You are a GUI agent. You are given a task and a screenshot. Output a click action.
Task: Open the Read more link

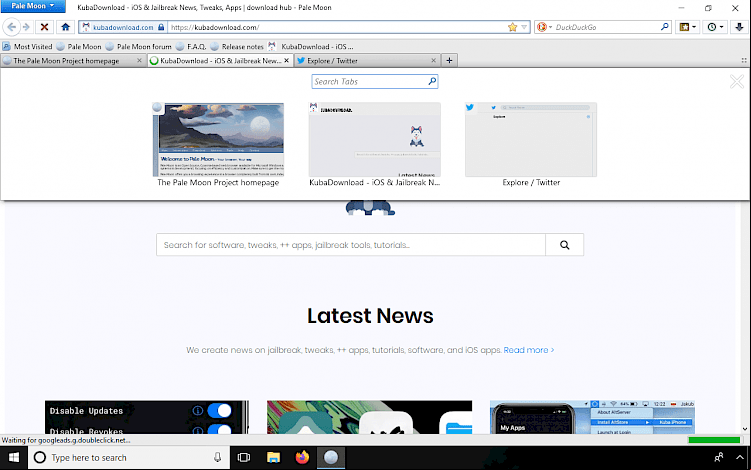[529, 350]
